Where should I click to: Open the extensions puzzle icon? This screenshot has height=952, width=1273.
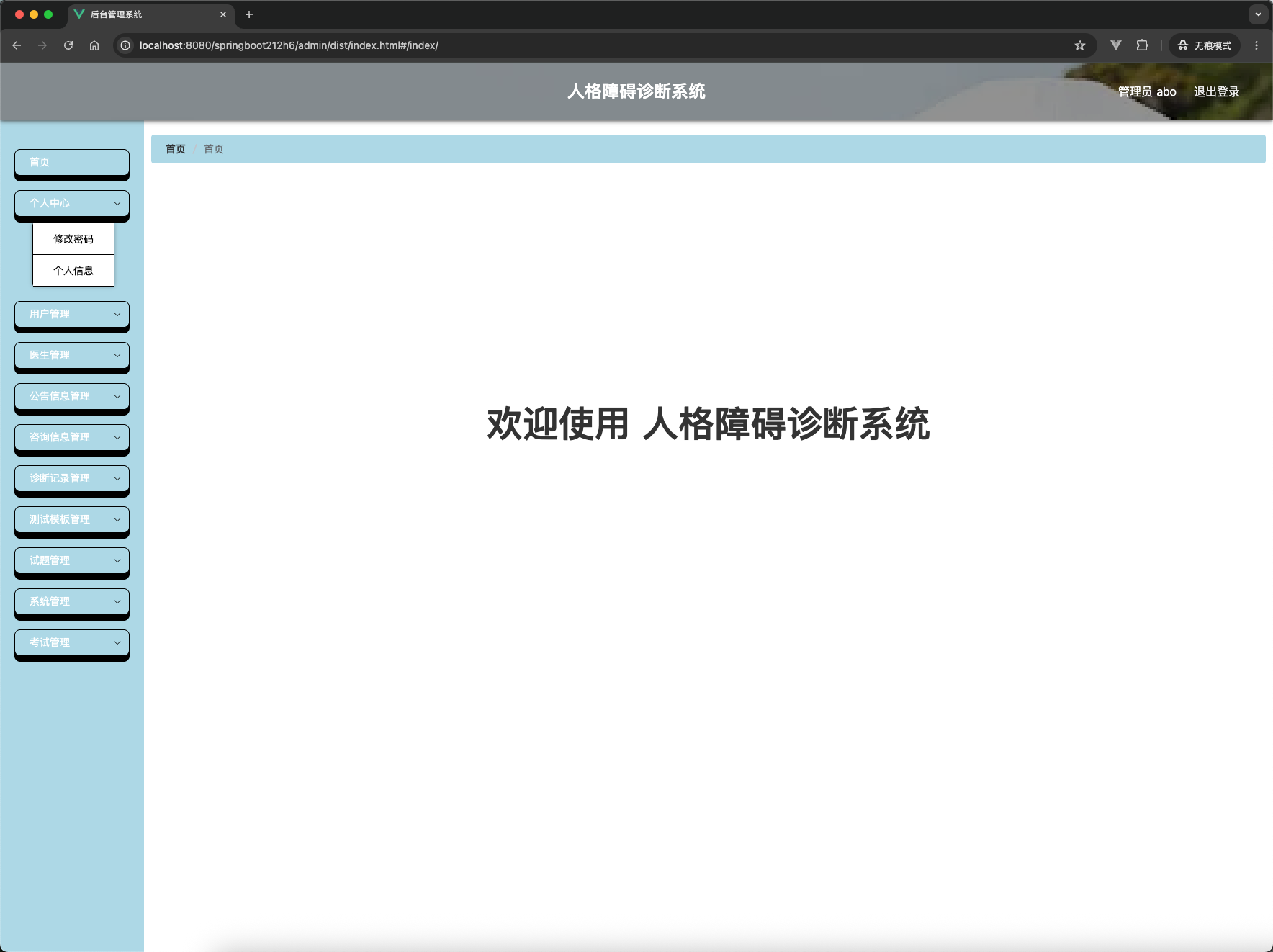[x=1142, y=45]
